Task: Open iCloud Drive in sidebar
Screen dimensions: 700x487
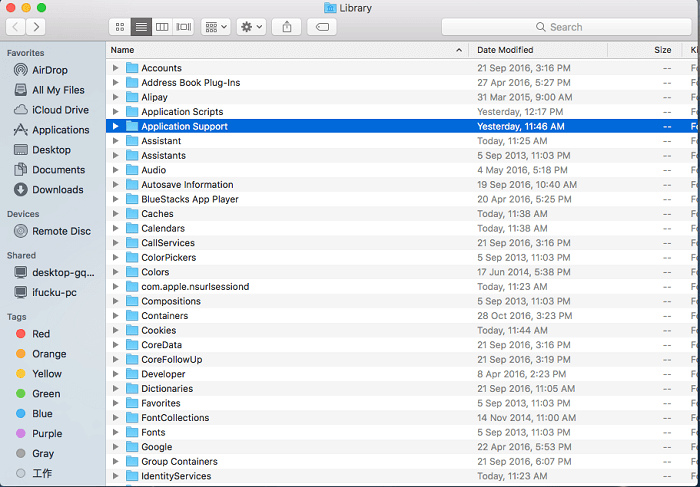Action: (60, 110)
